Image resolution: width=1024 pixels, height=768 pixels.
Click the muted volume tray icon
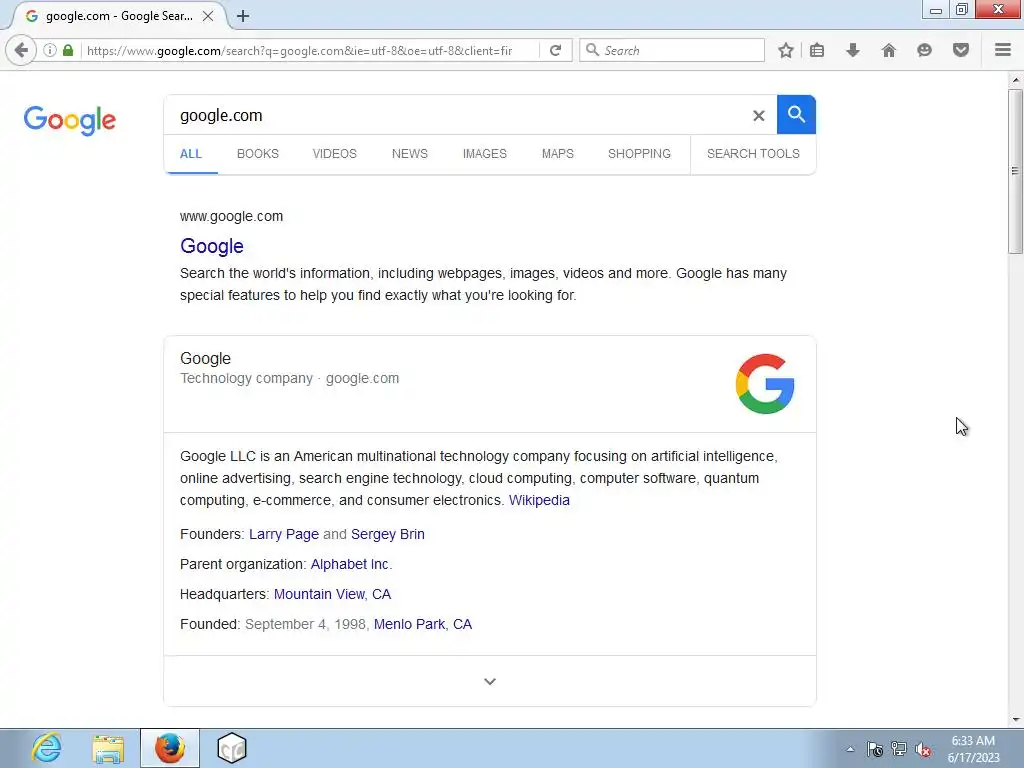pos(923,750)
